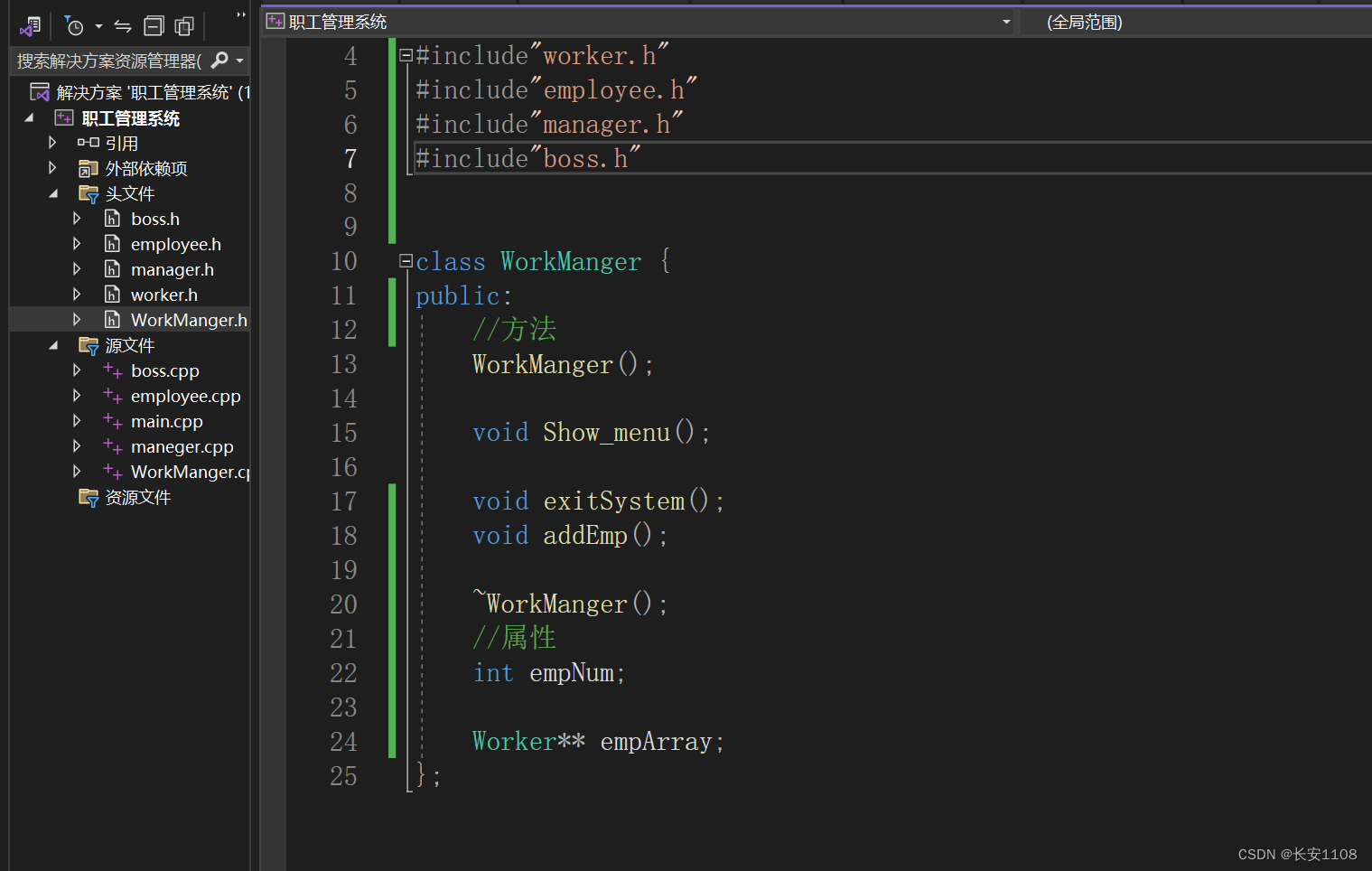
Task: Open the search options dropdown arrow
Action: coord(239,61)
